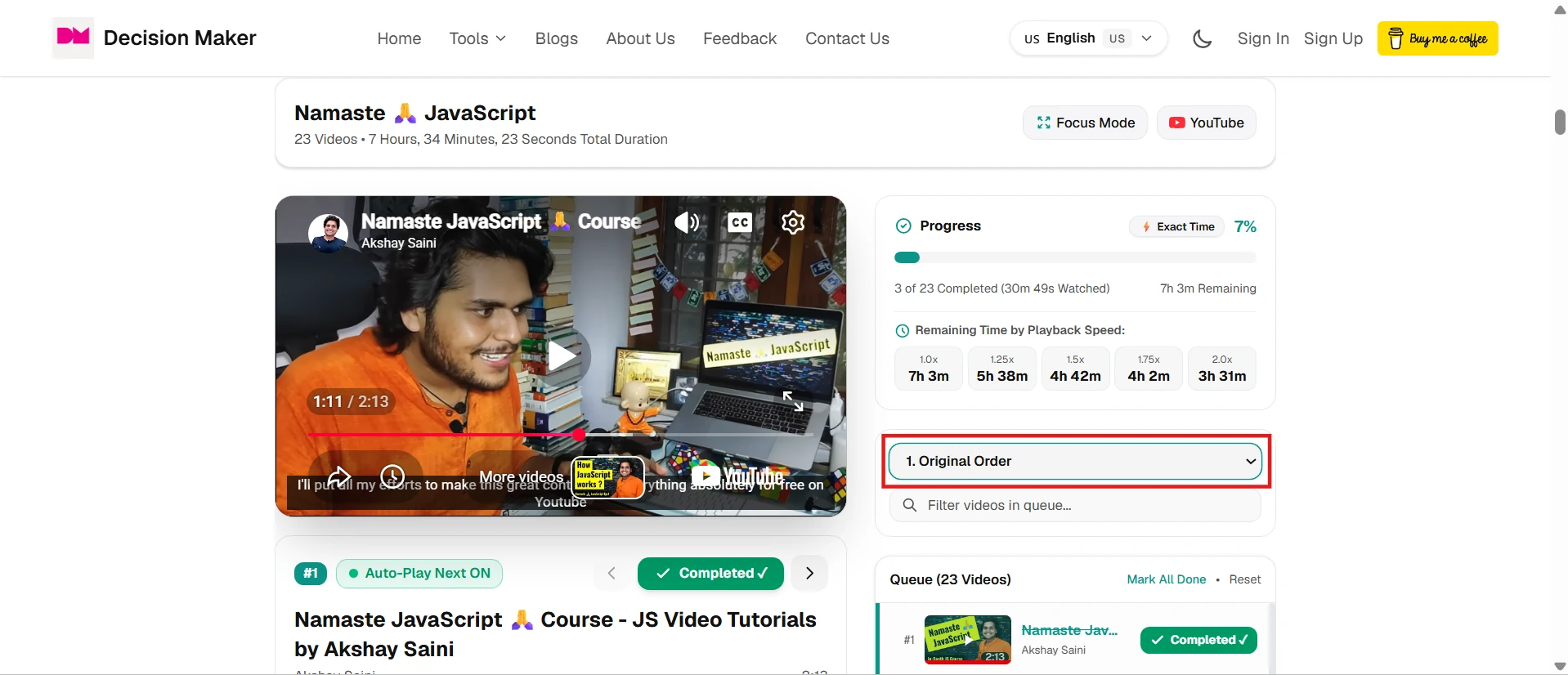Mute video with the speaker icon
Viewport: 1568px width, 675px height.
tap(687, 222)
